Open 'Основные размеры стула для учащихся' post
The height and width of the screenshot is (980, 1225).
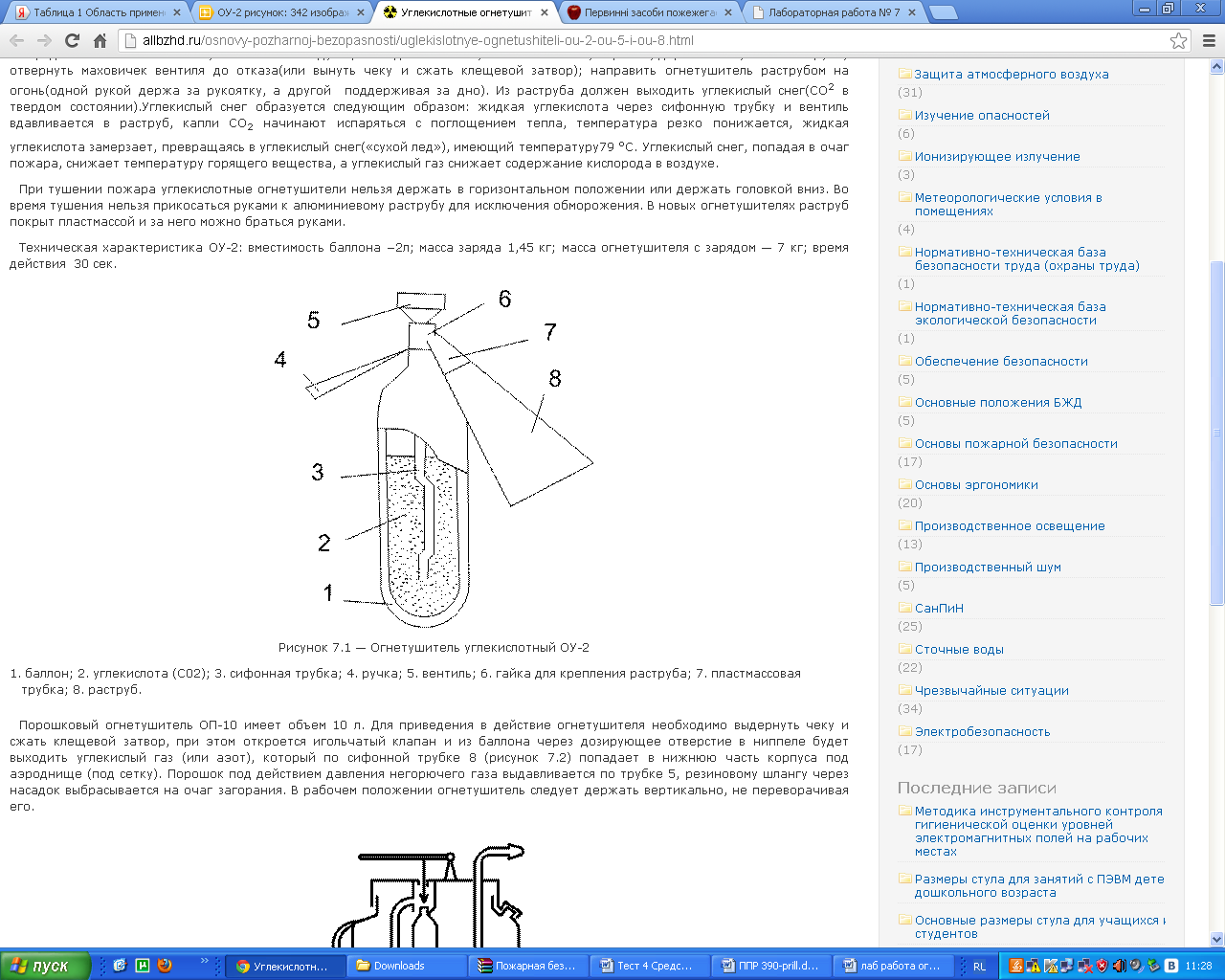tap(1040, 926)
